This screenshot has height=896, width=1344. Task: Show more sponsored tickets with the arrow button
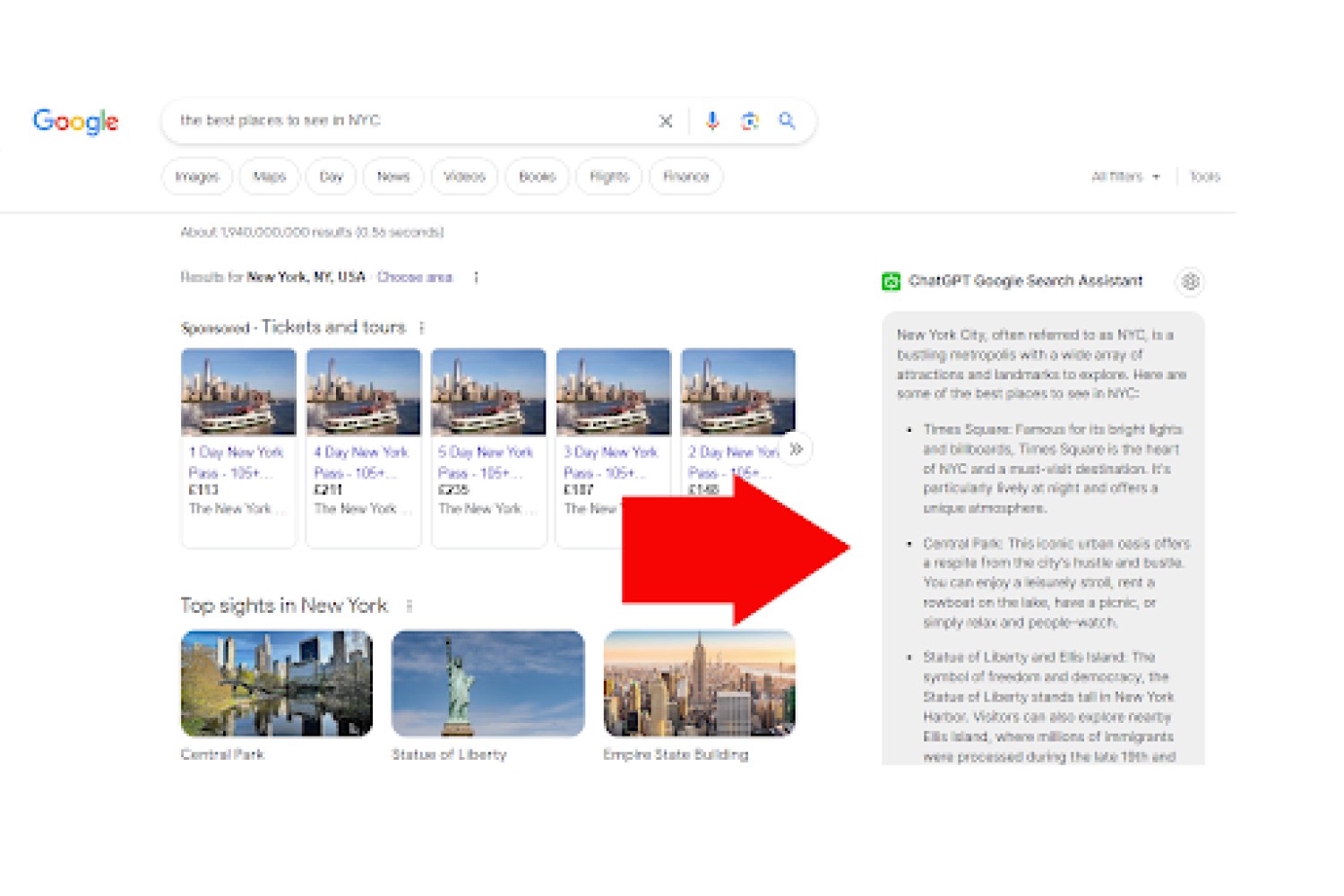pyautogui.click(x=796, y=449)
